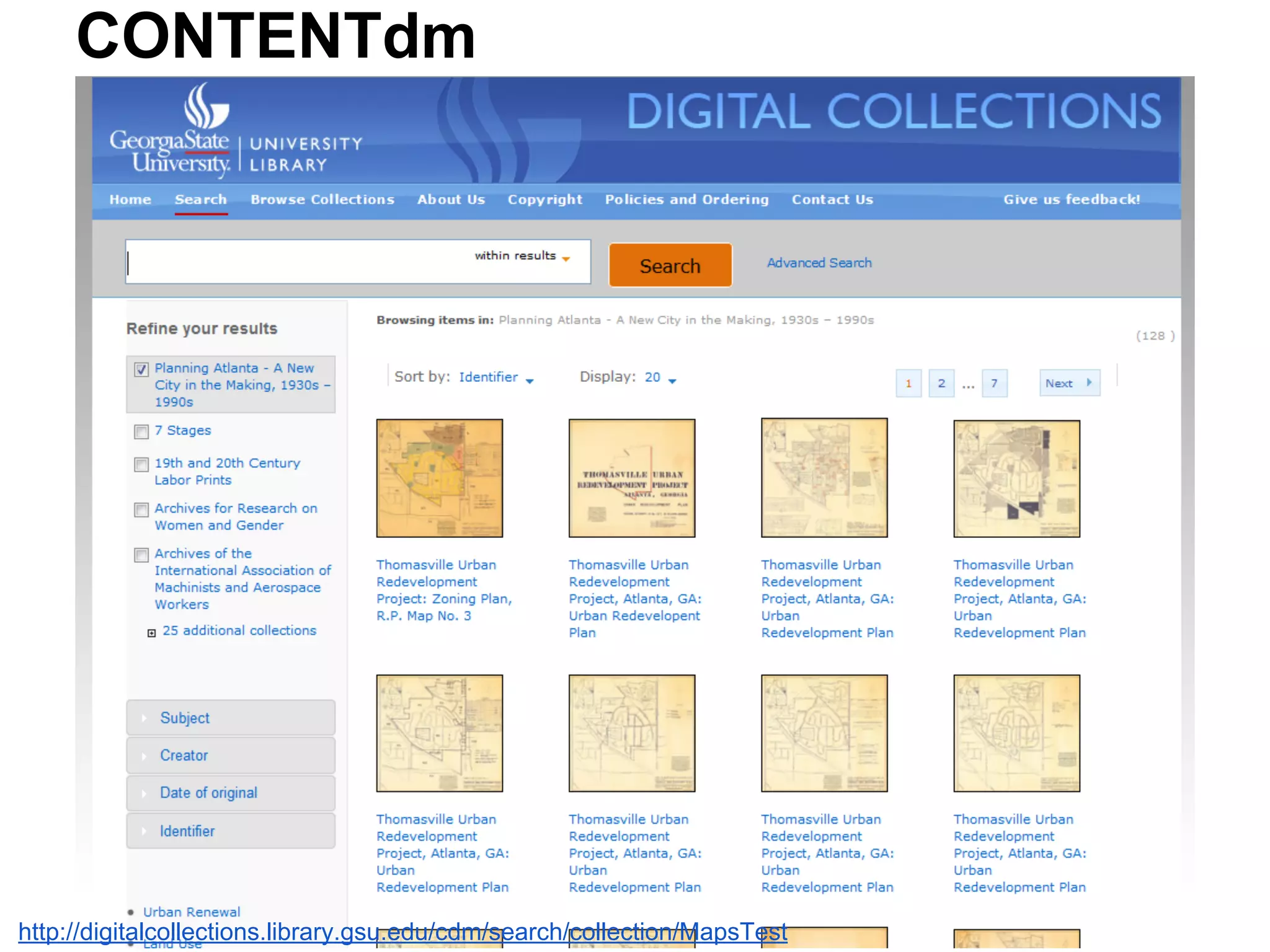Click the 25 additional collections link
The width and height of the screenshot is (1270, 952).
point(239,630)
